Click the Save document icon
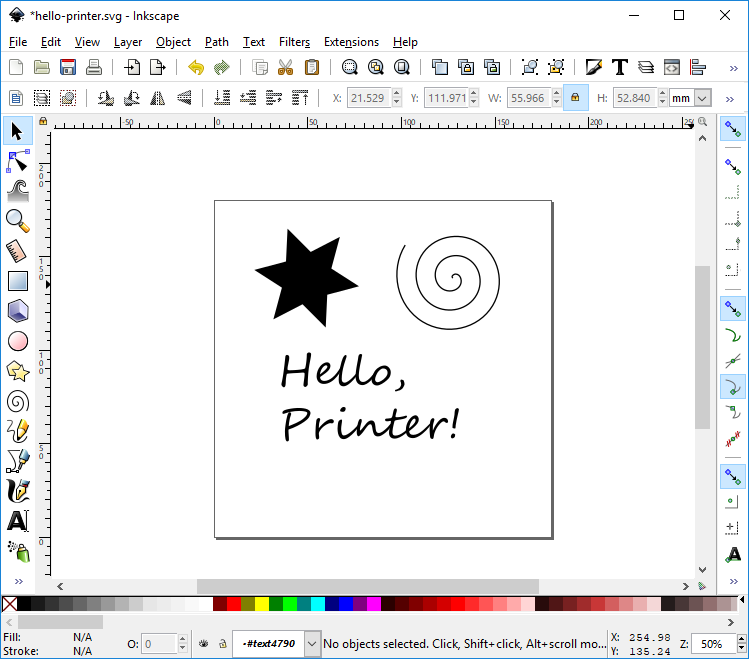Image resolution: width=749 pixels, height=659 pixels. point(68,67)
